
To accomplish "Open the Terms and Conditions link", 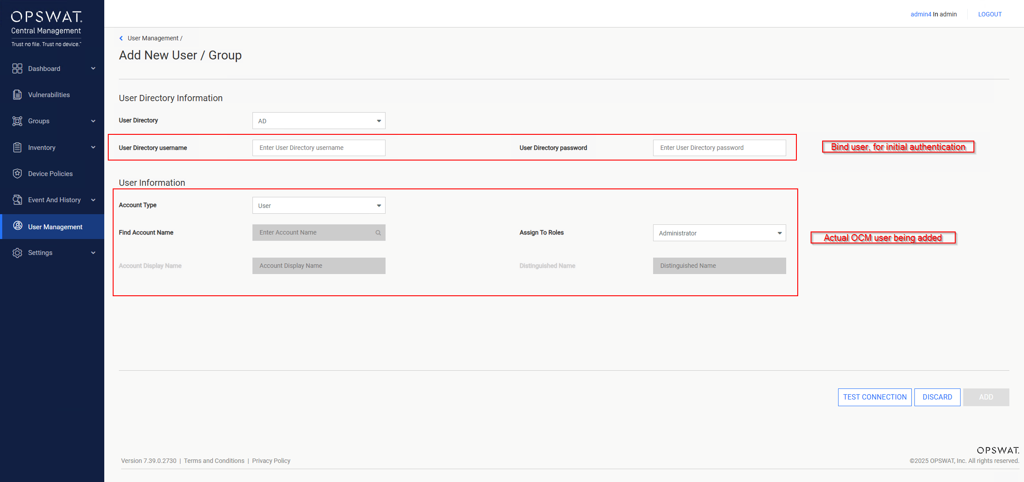I will click(x=214, y=461).
